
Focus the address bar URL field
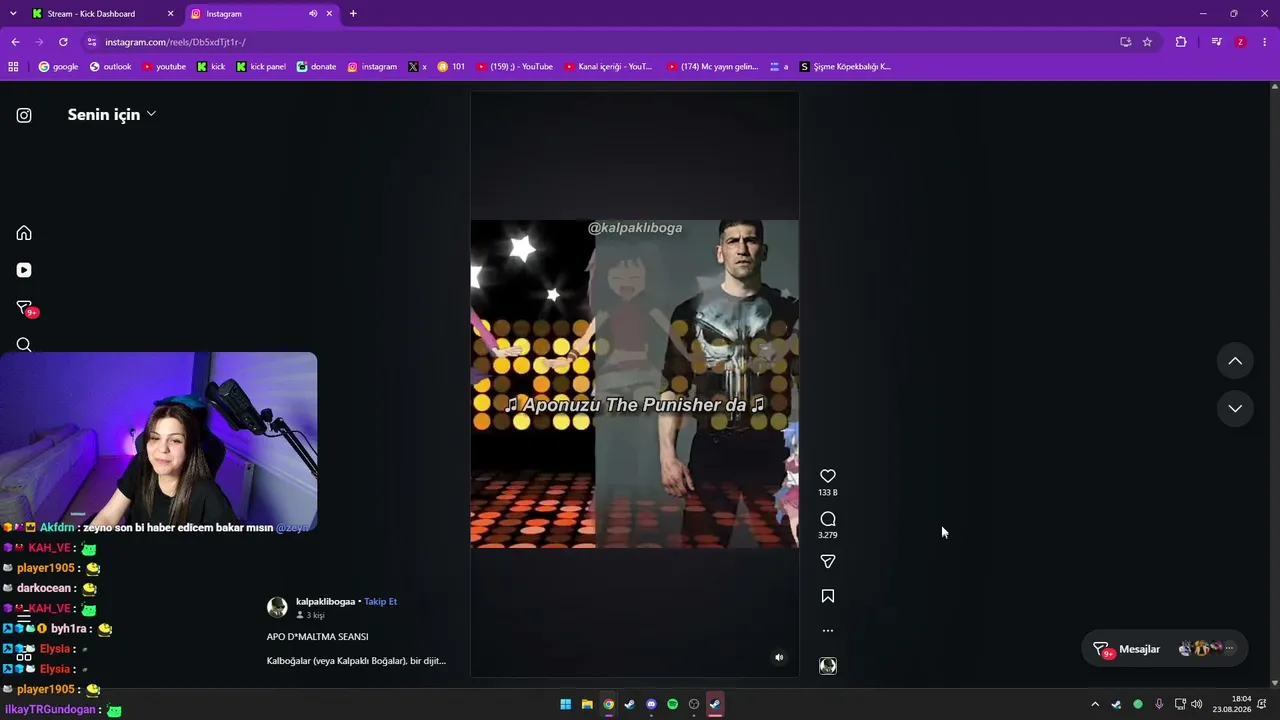(600, 42)
